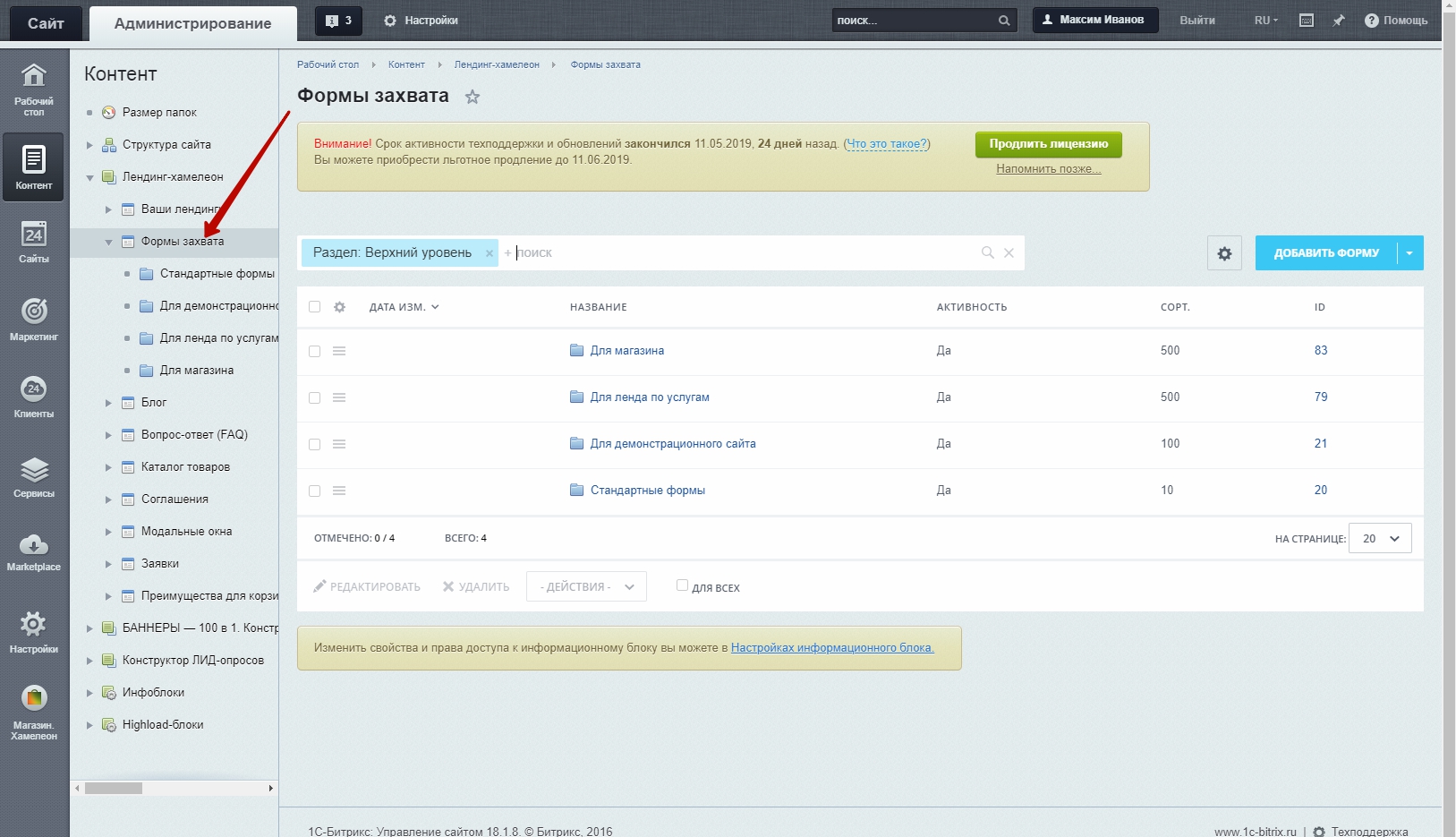The height and width of the screenshot is (837, 1456).
Task: Open Что это такое? link
Action: tap(887, 143)
